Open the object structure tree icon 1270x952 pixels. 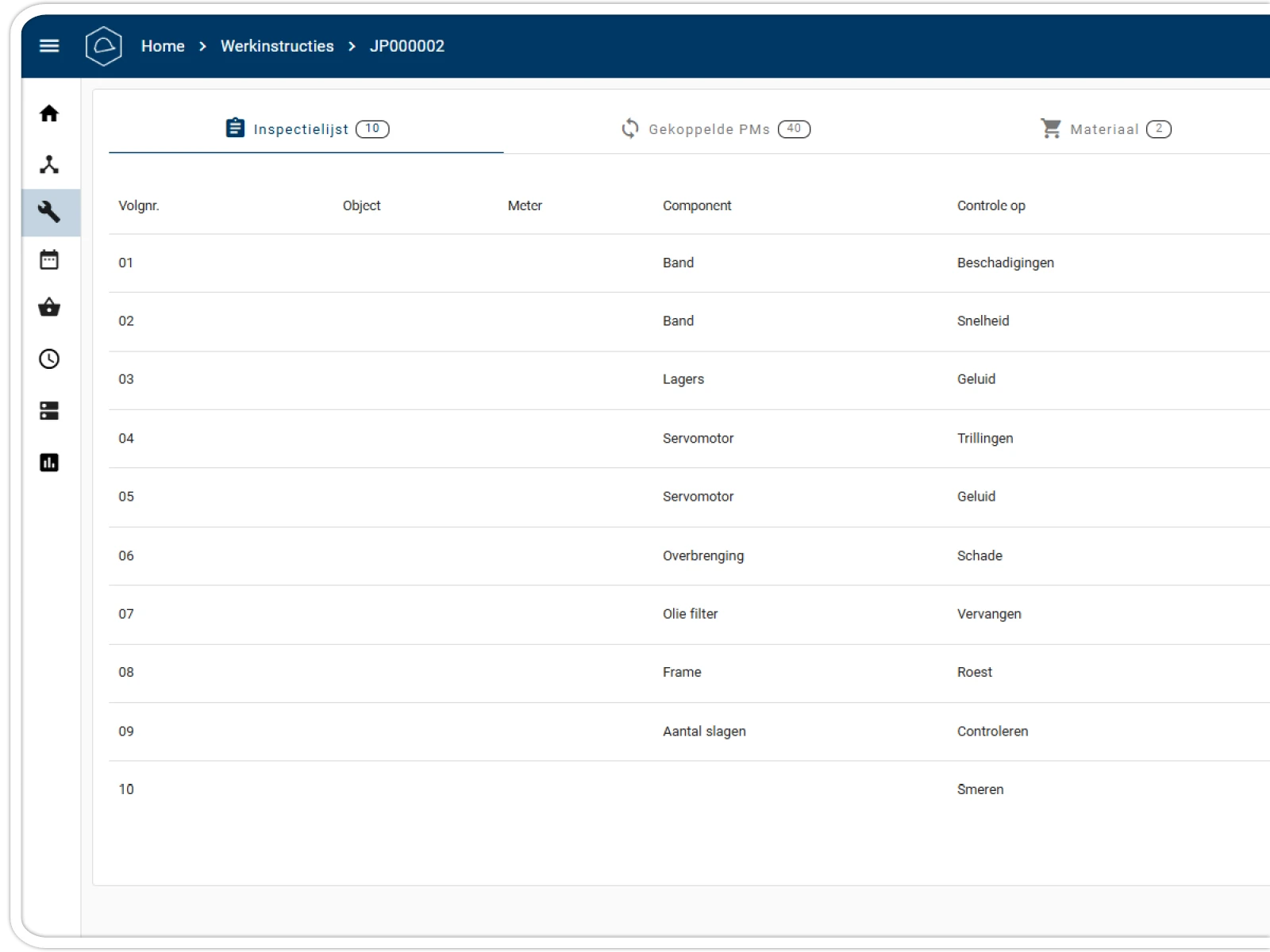tap(49, 164)
